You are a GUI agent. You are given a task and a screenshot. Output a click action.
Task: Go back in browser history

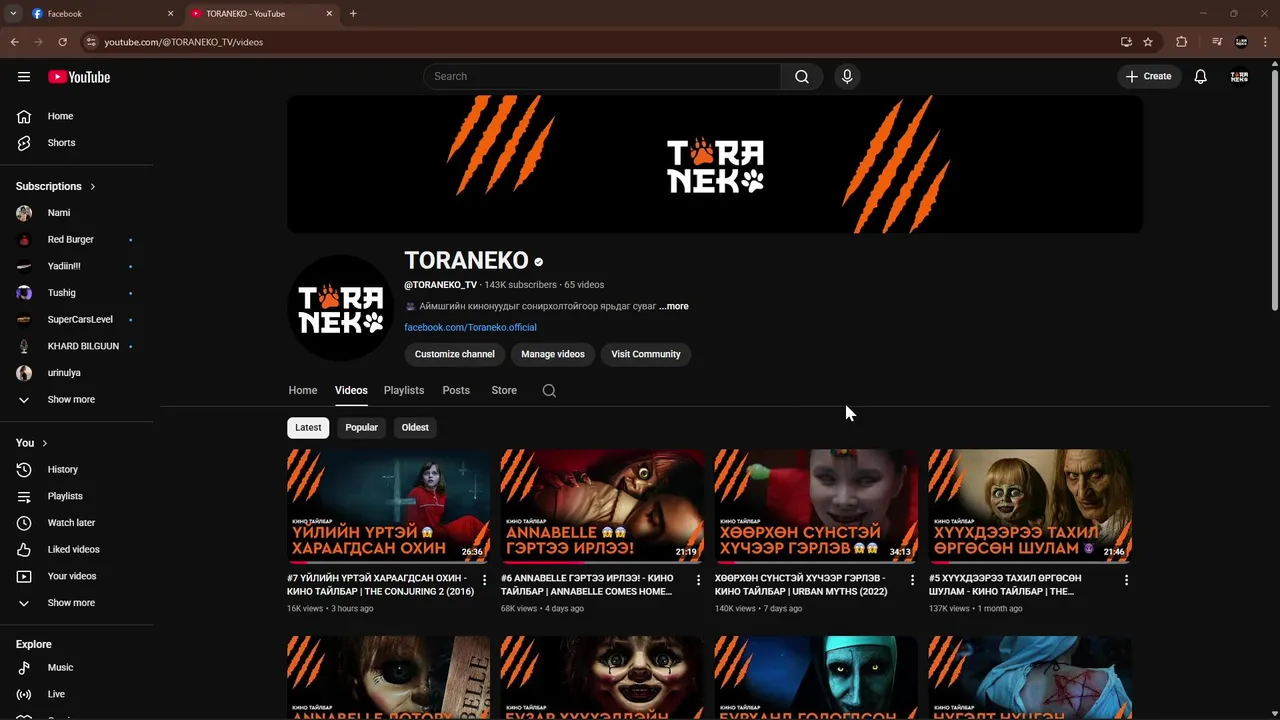[14, 42]
